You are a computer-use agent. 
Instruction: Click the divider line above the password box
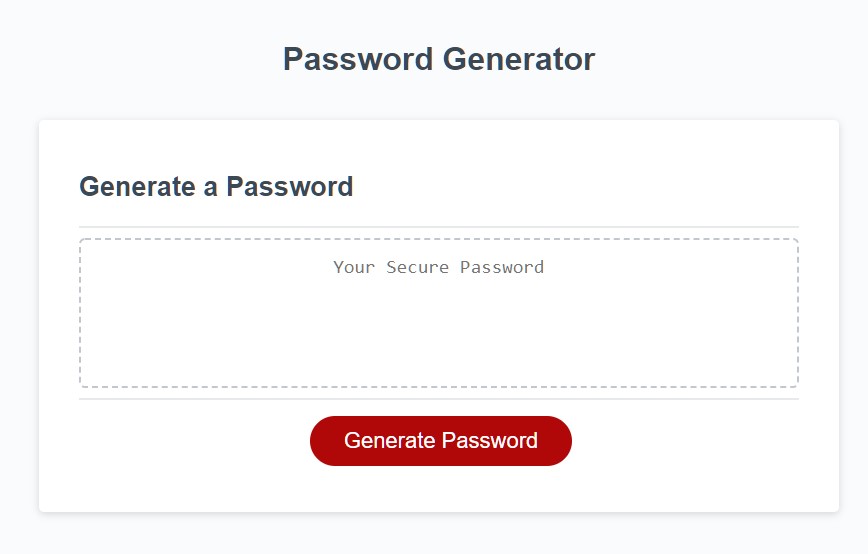point(438,227)
